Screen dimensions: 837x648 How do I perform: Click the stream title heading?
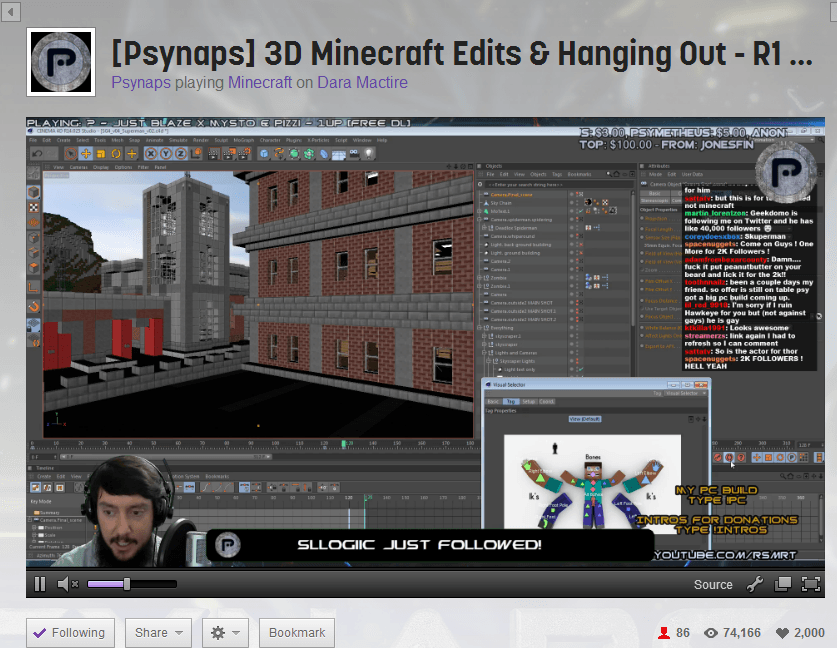[x=462, y=53]
